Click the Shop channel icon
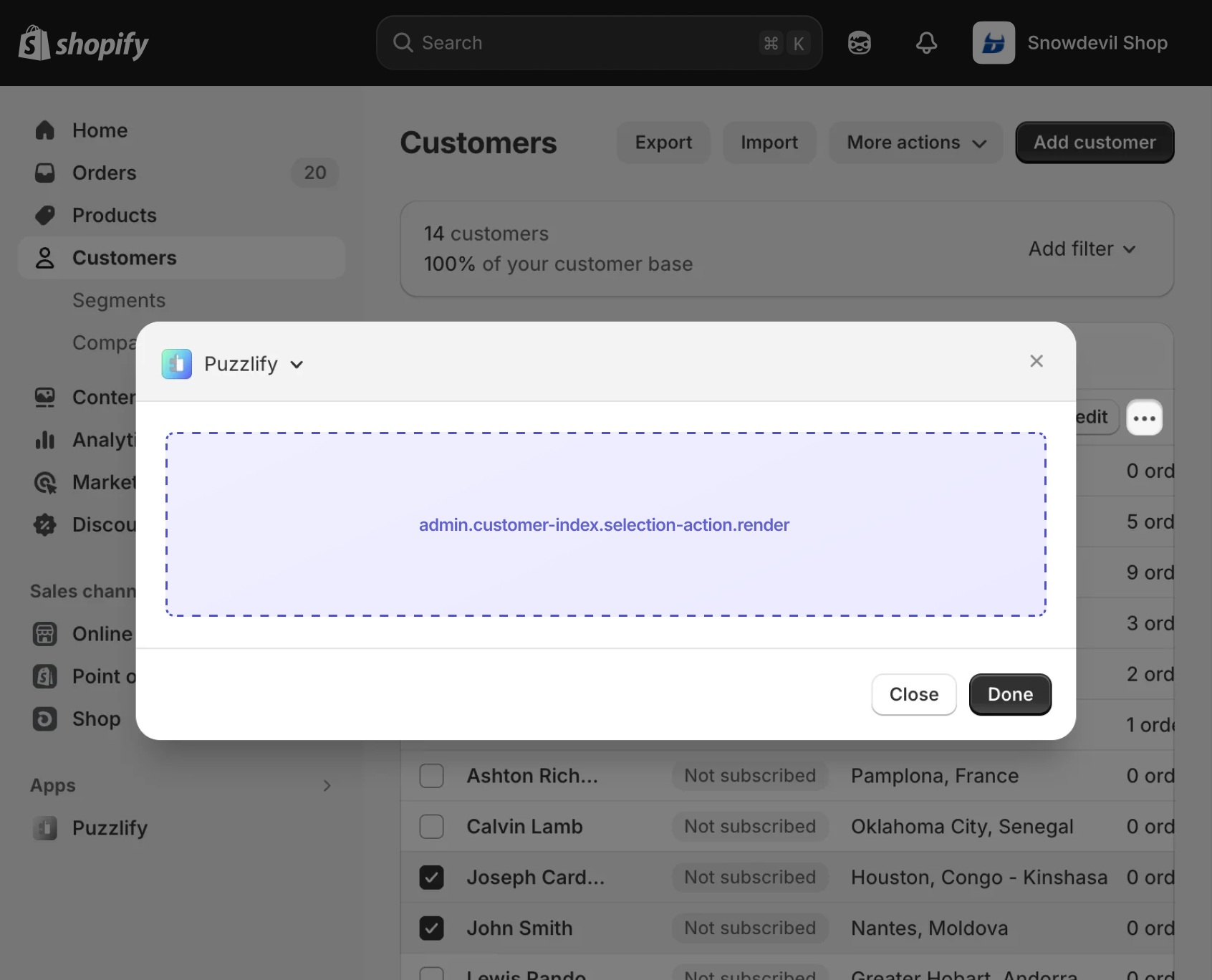Screen dimensions: 1212x980 [x=45, y=719]
